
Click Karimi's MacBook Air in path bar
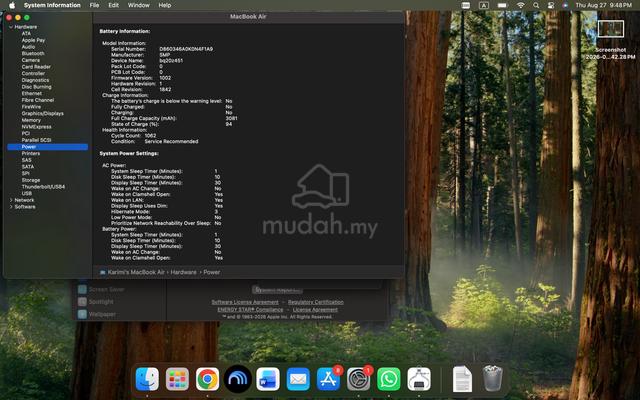136,272
